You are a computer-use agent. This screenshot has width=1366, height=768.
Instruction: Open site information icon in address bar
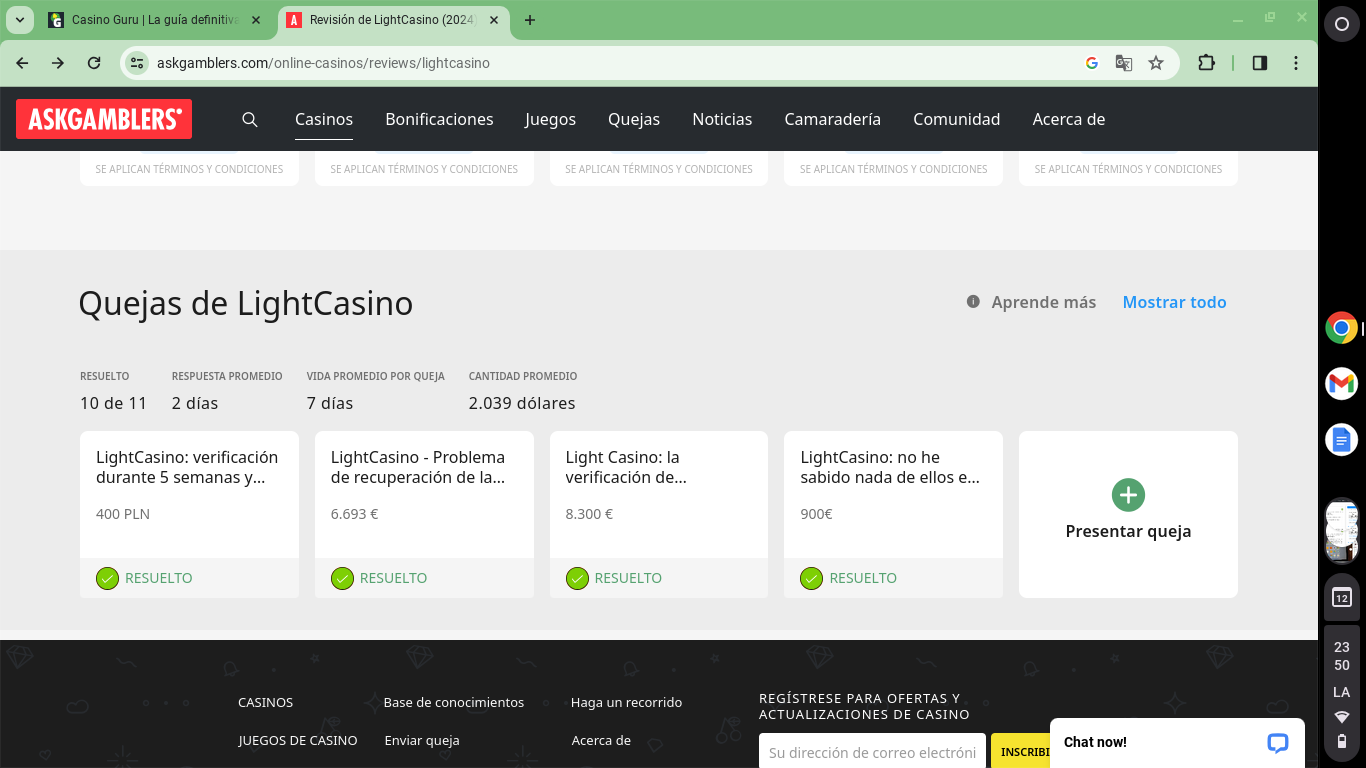coord(138,63)
